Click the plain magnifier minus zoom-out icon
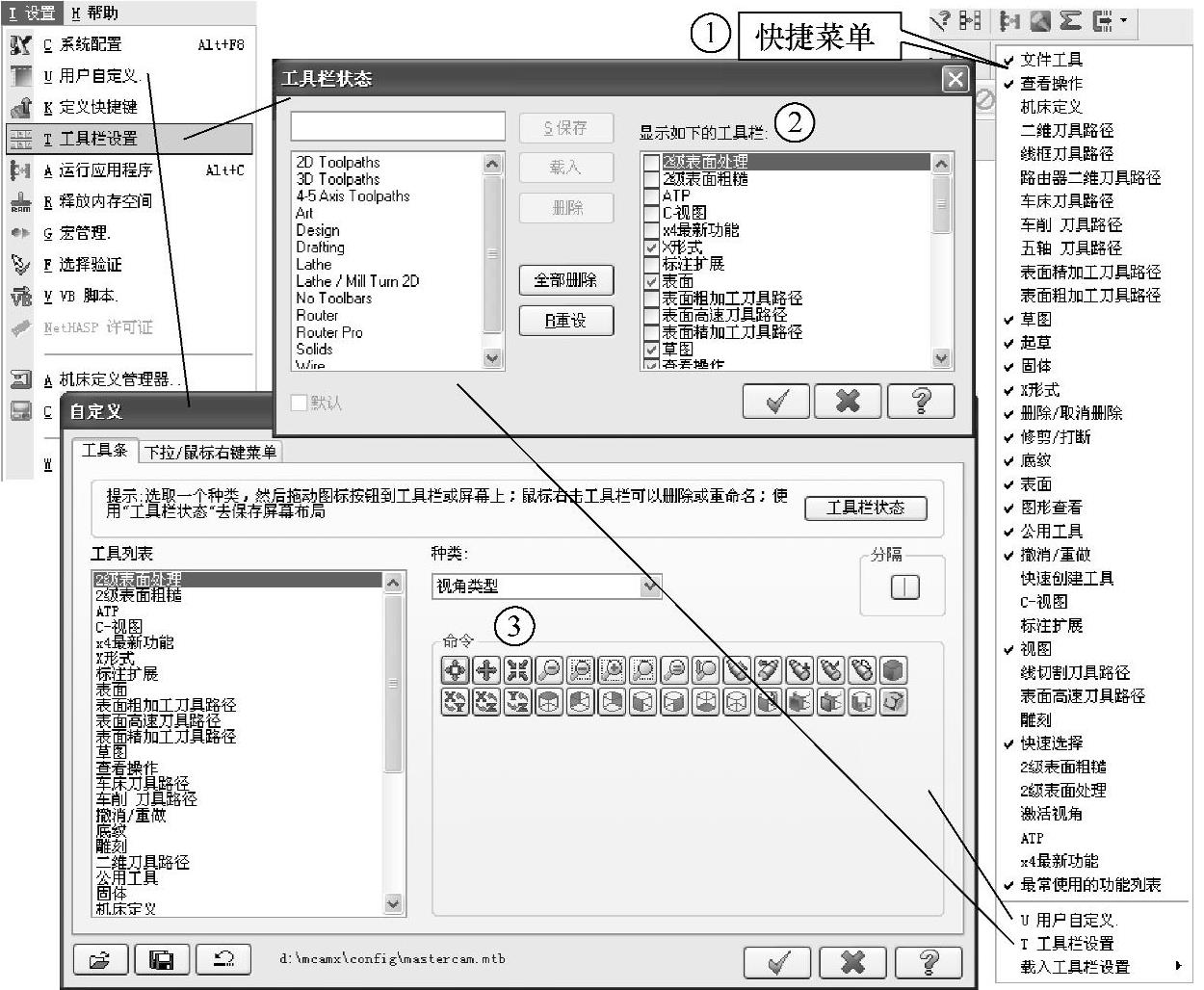 point(549,670)
